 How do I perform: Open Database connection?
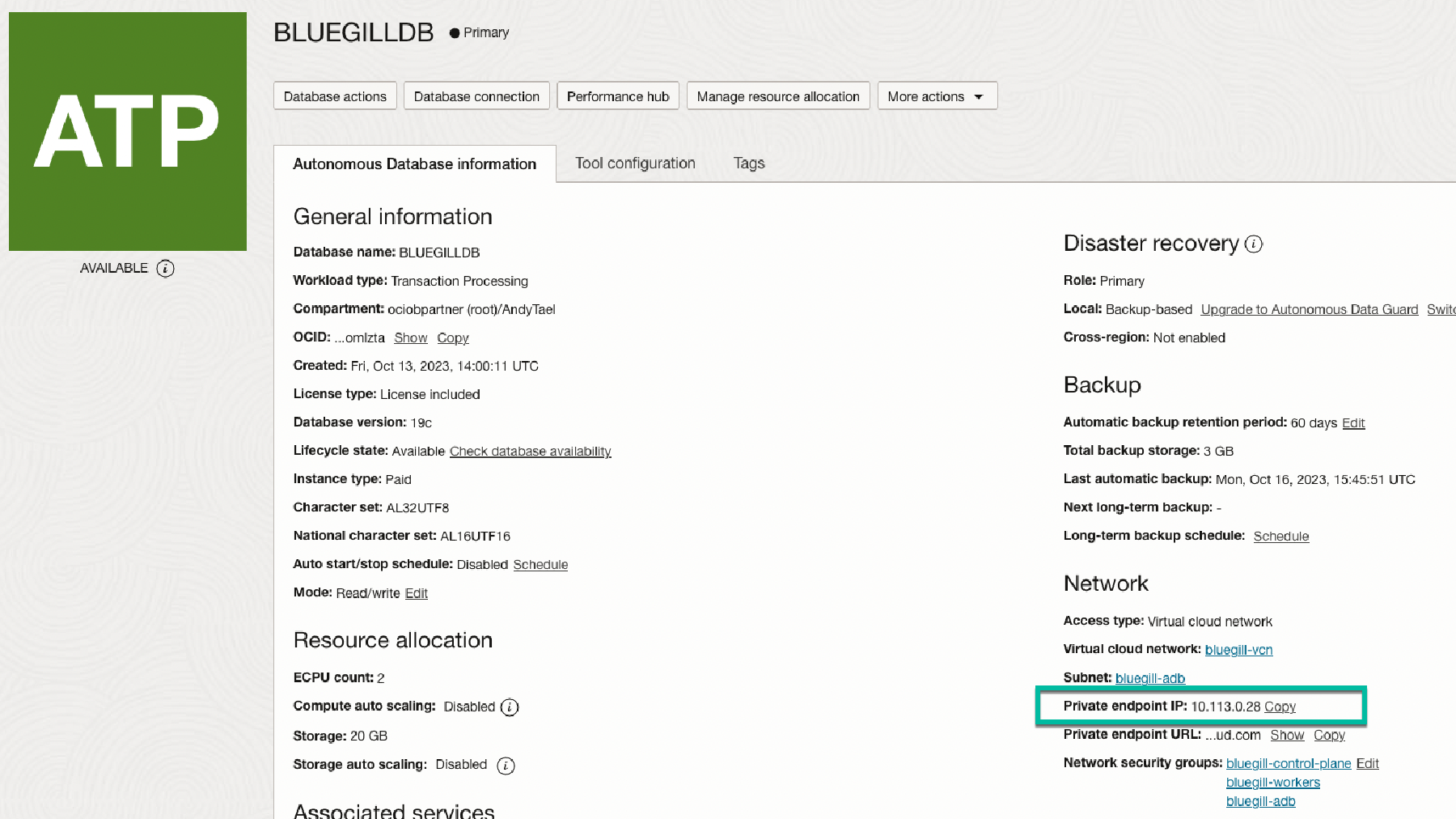pos(476,96)
